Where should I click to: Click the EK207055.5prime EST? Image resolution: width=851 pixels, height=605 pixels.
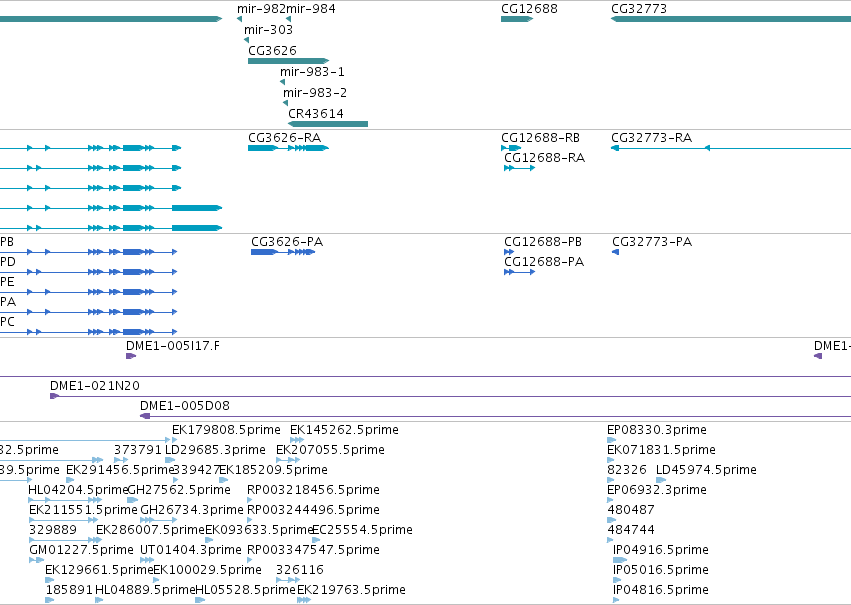288,460
